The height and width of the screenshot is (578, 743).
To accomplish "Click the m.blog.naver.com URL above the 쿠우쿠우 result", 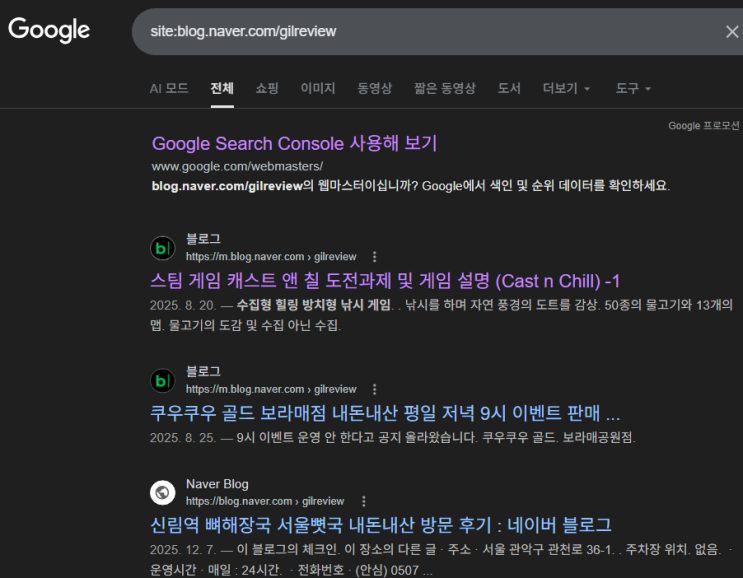I will coord(271,389).
